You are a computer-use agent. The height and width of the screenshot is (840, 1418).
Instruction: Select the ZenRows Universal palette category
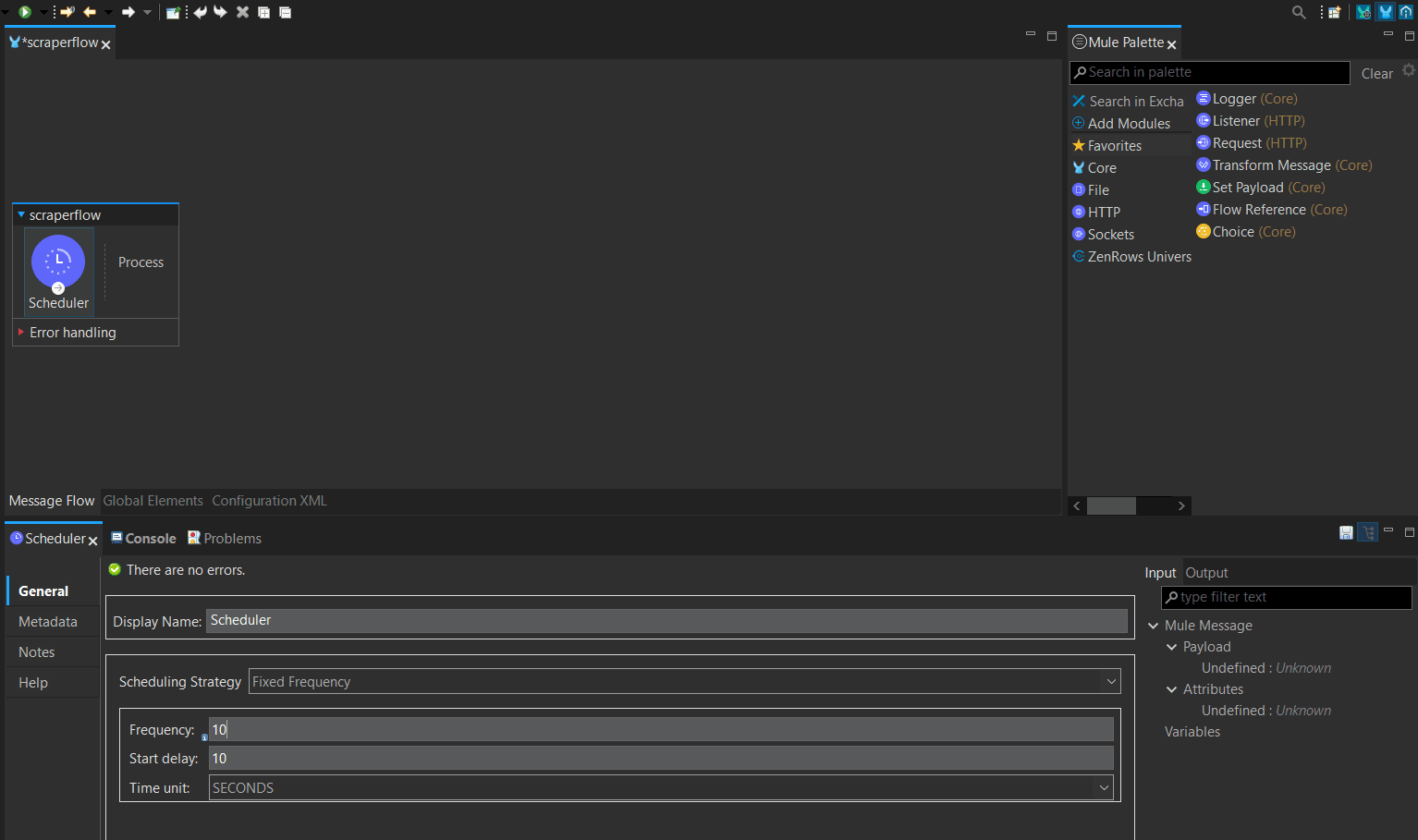(1132, 257)
